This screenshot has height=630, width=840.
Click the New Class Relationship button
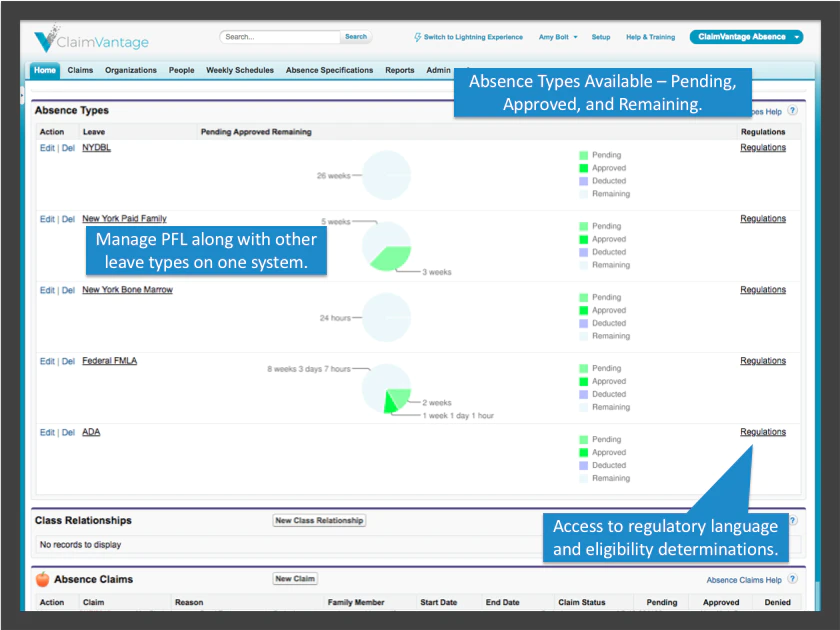(x=319, y=520)
